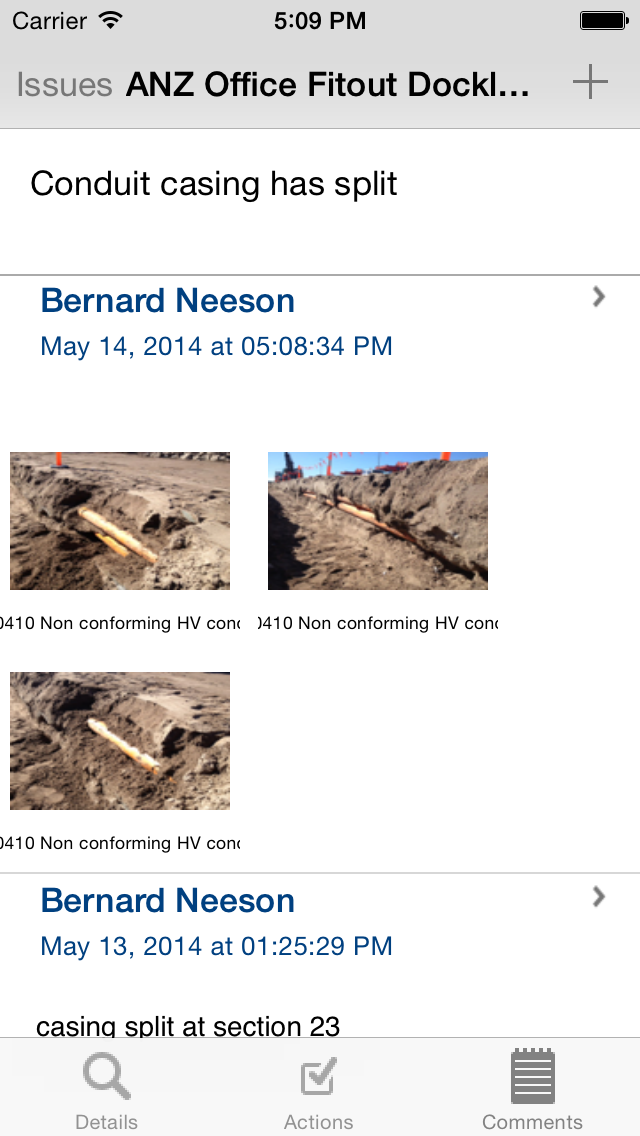This screenshot has width=640, height=1136.
Task: Open third conduit photo on second row
Action: 120,741
